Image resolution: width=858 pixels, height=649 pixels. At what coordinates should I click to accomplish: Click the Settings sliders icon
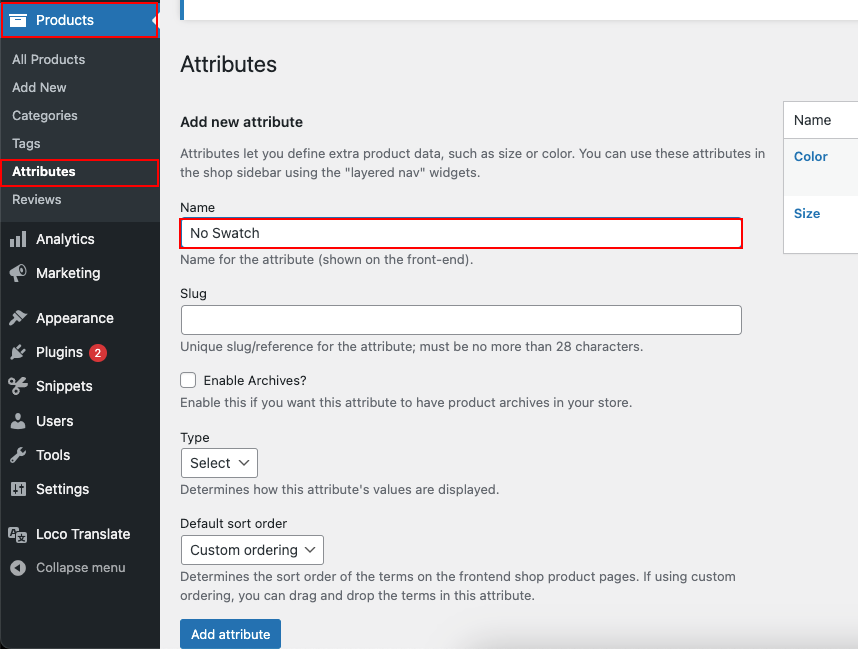18,489
